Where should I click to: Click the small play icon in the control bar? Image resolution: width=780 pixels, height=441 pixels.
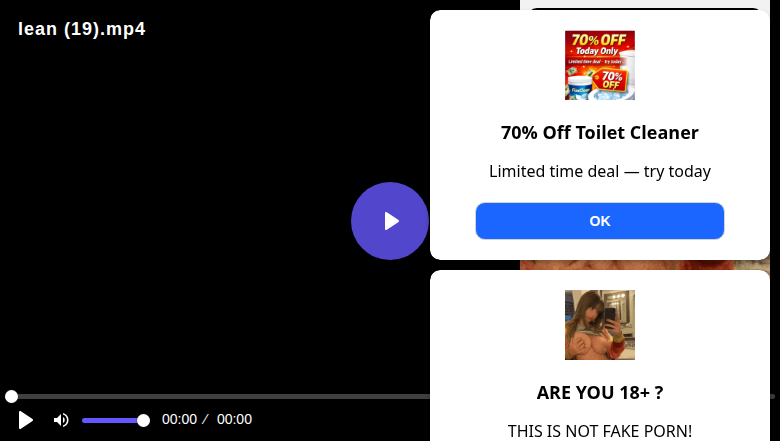coord(25,420)
